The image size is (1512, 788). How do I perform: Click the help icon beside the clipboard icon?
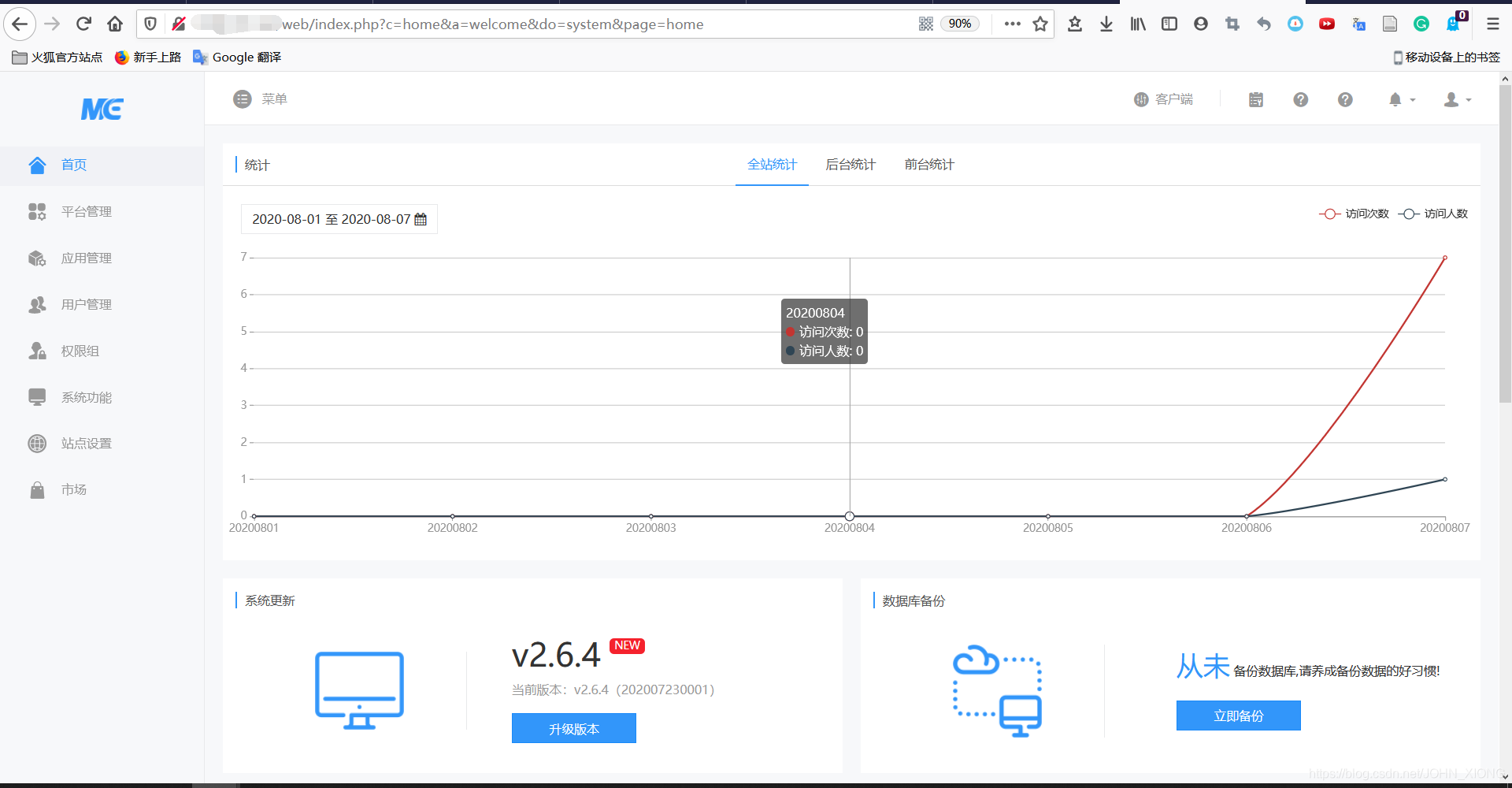click(x=1301, y=99)
